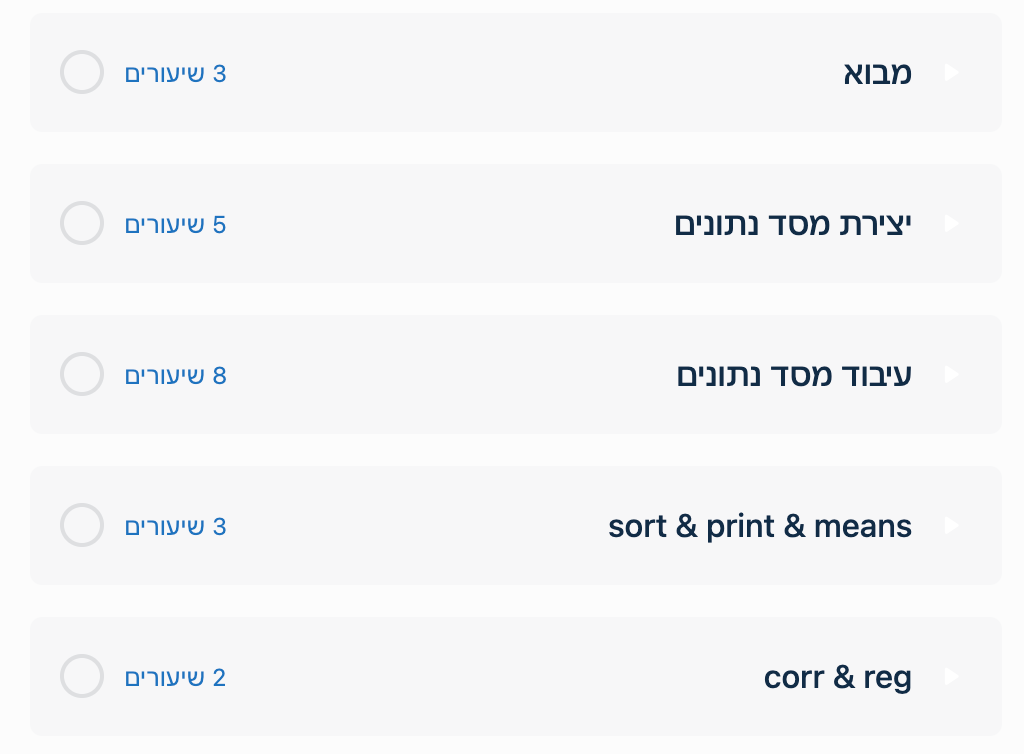This screenshot has width=1024, height=754.
Task: Open the מבוא section title
Action: [x=876, y=73]
